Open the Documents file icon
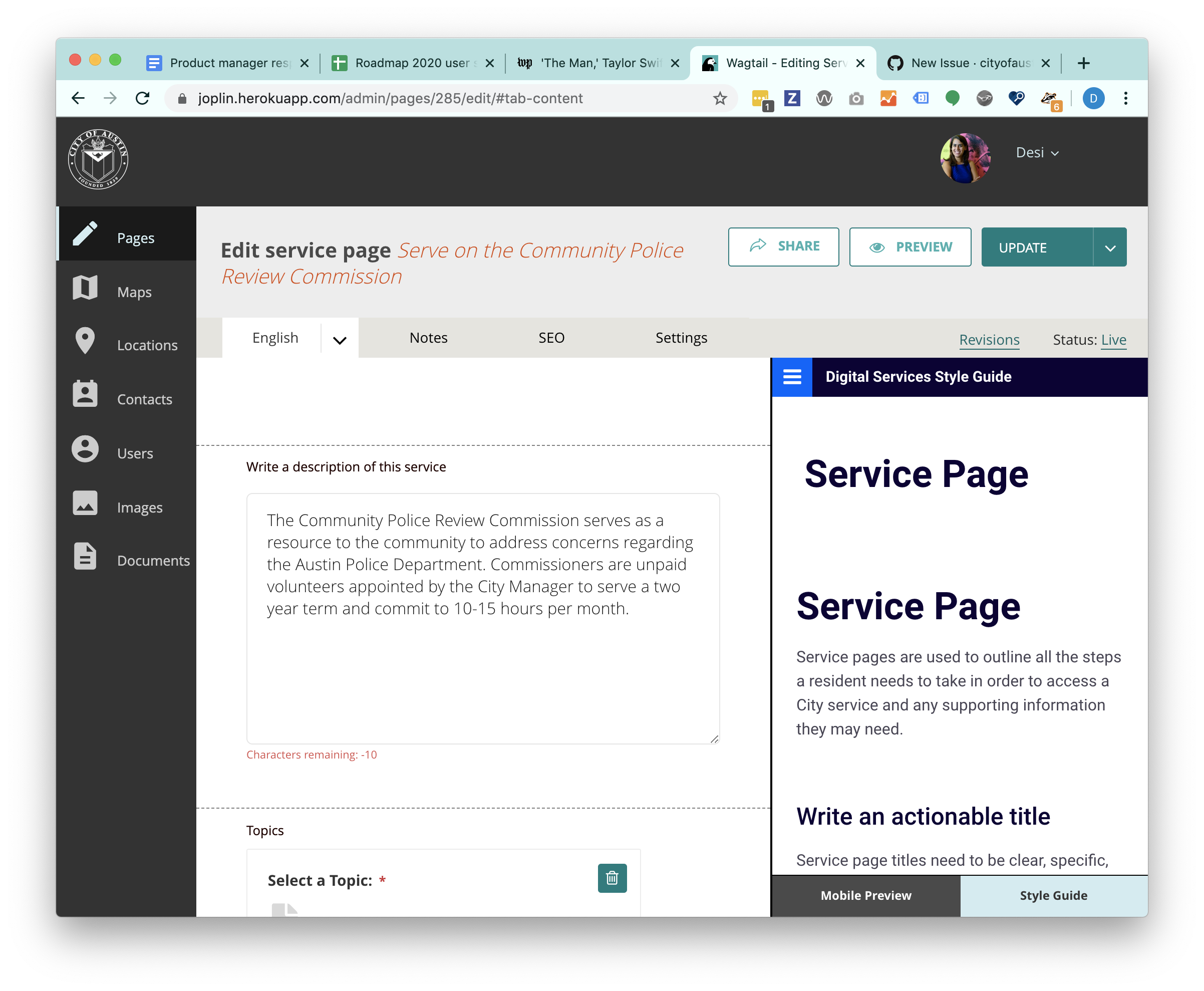The height and width of the screenshot is (991, 1204). coord(85,557)
